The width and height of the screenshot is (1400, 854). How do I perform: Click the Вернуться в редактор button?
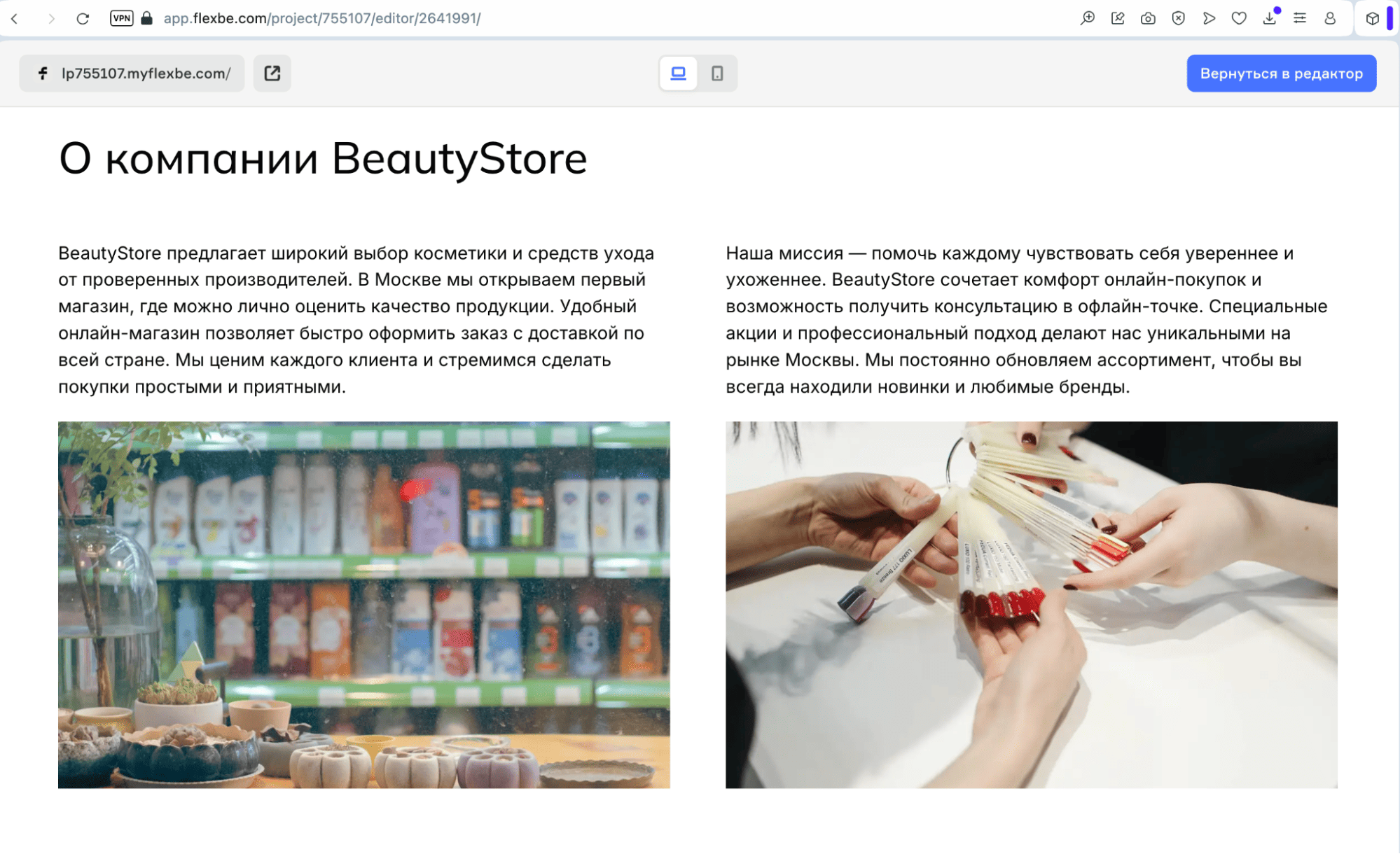click(x=1282, y=73)
